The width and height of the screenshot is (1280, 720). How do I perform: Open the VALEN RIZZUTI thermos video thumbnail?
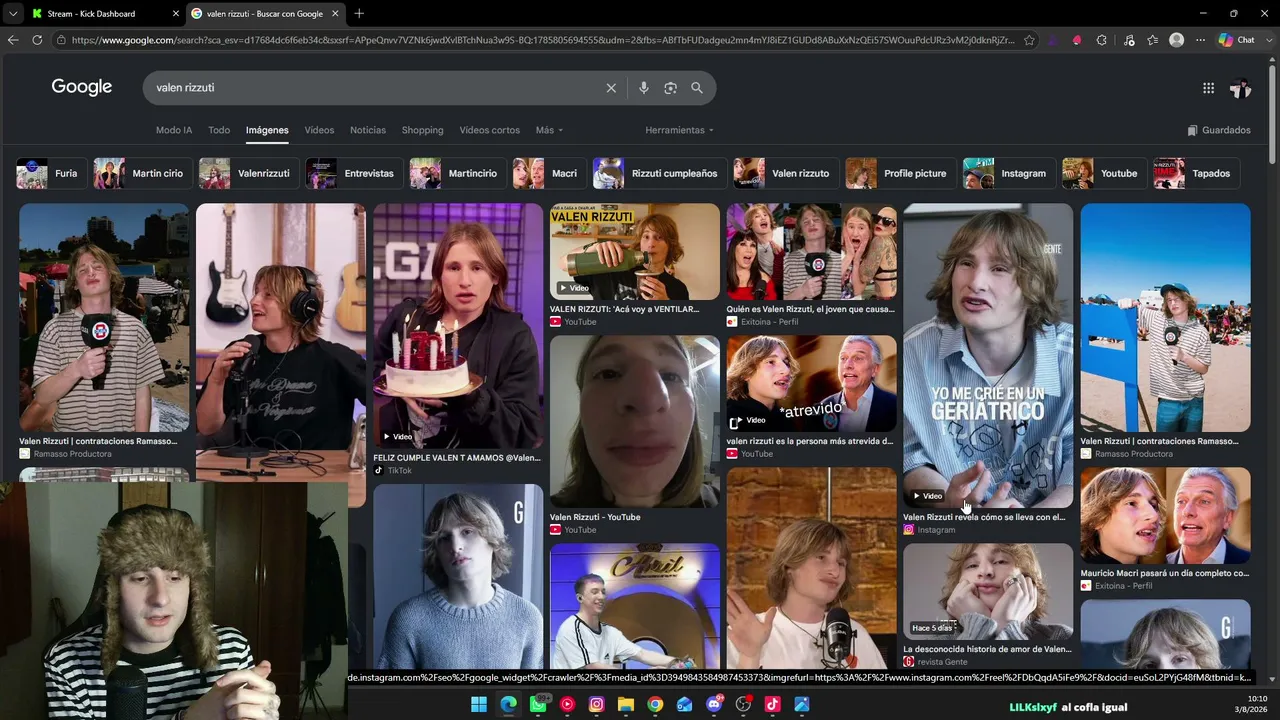tap(634, 252)
